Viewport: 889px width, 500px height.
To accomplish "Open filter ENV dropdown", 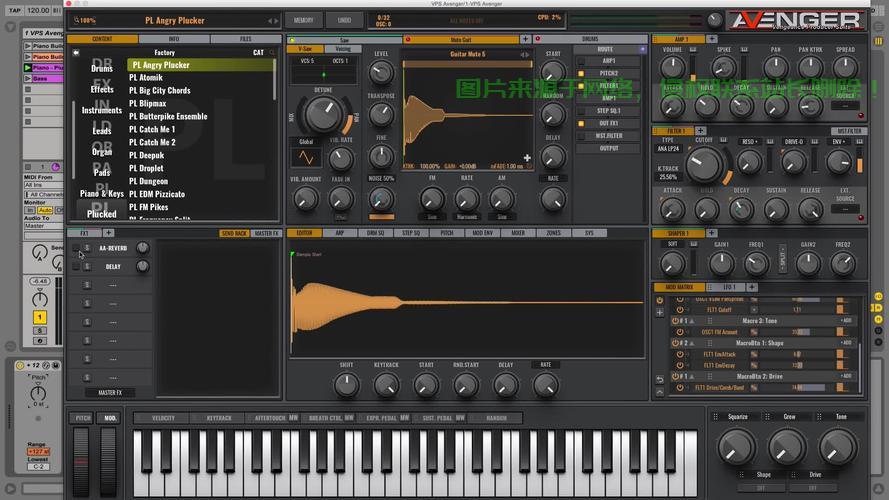I will 839,141.
